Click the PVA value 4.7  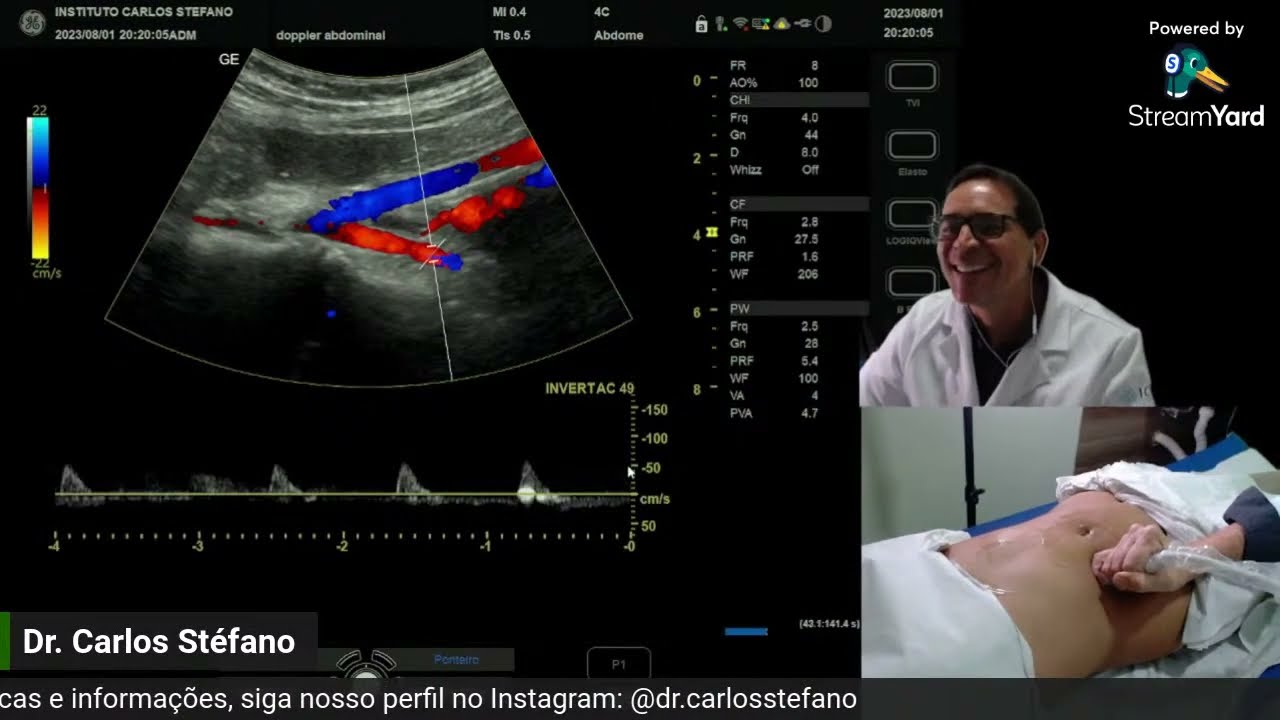coord(810,413)
